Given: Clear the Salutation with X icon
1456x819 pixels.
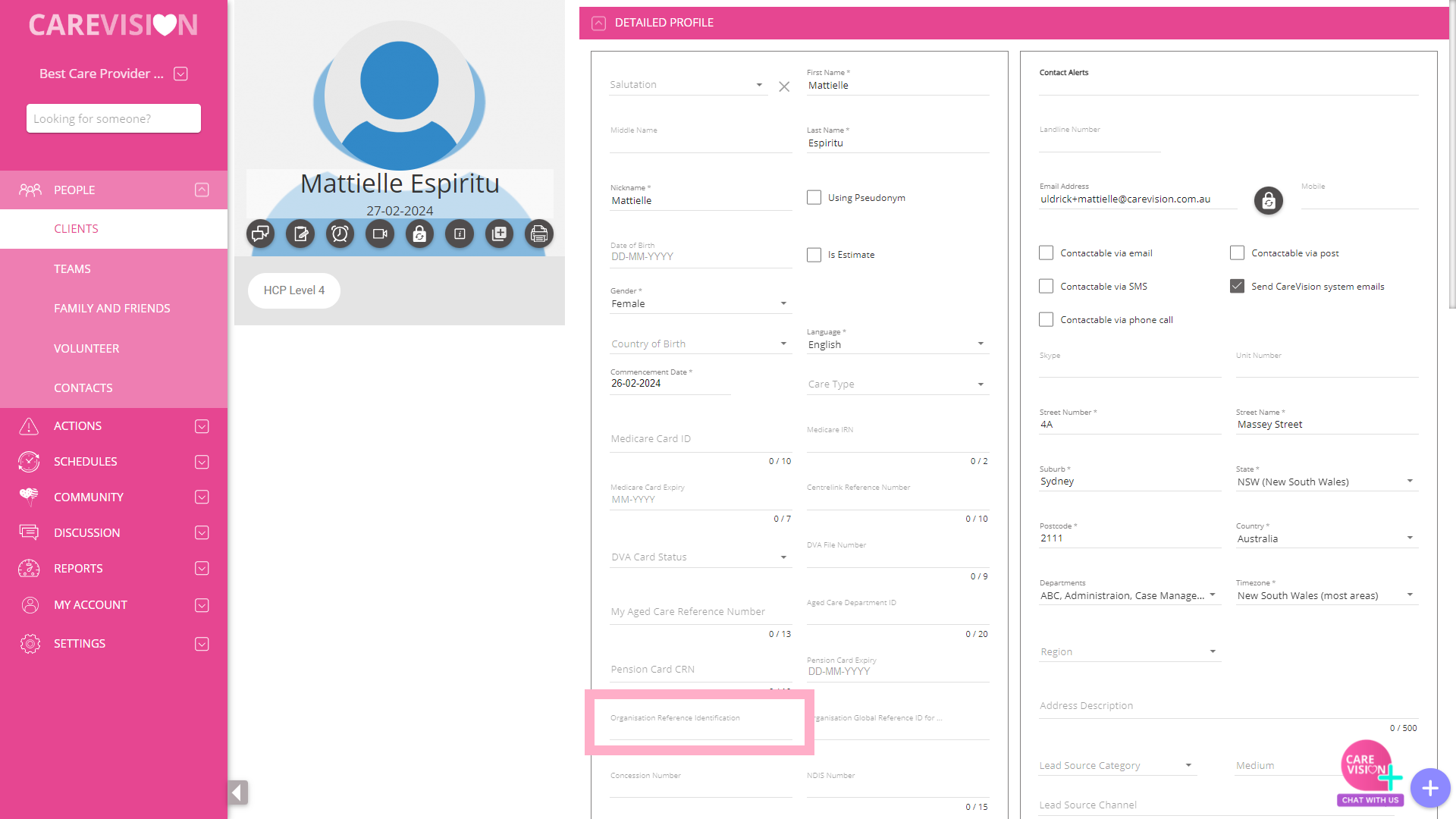Looking at the screenshot, I should point(784,86).
